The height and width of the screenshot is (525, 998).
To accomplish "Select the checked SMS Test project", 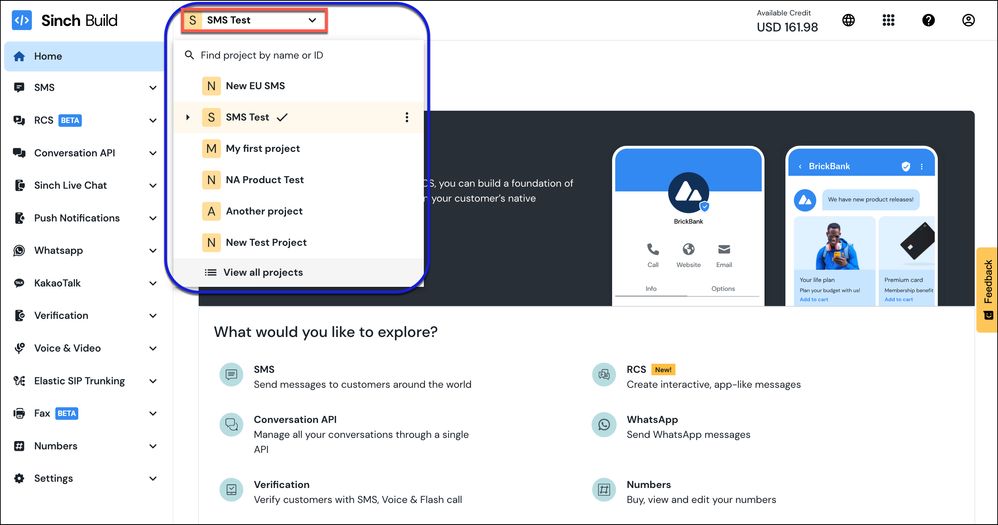I will (299, 117).
